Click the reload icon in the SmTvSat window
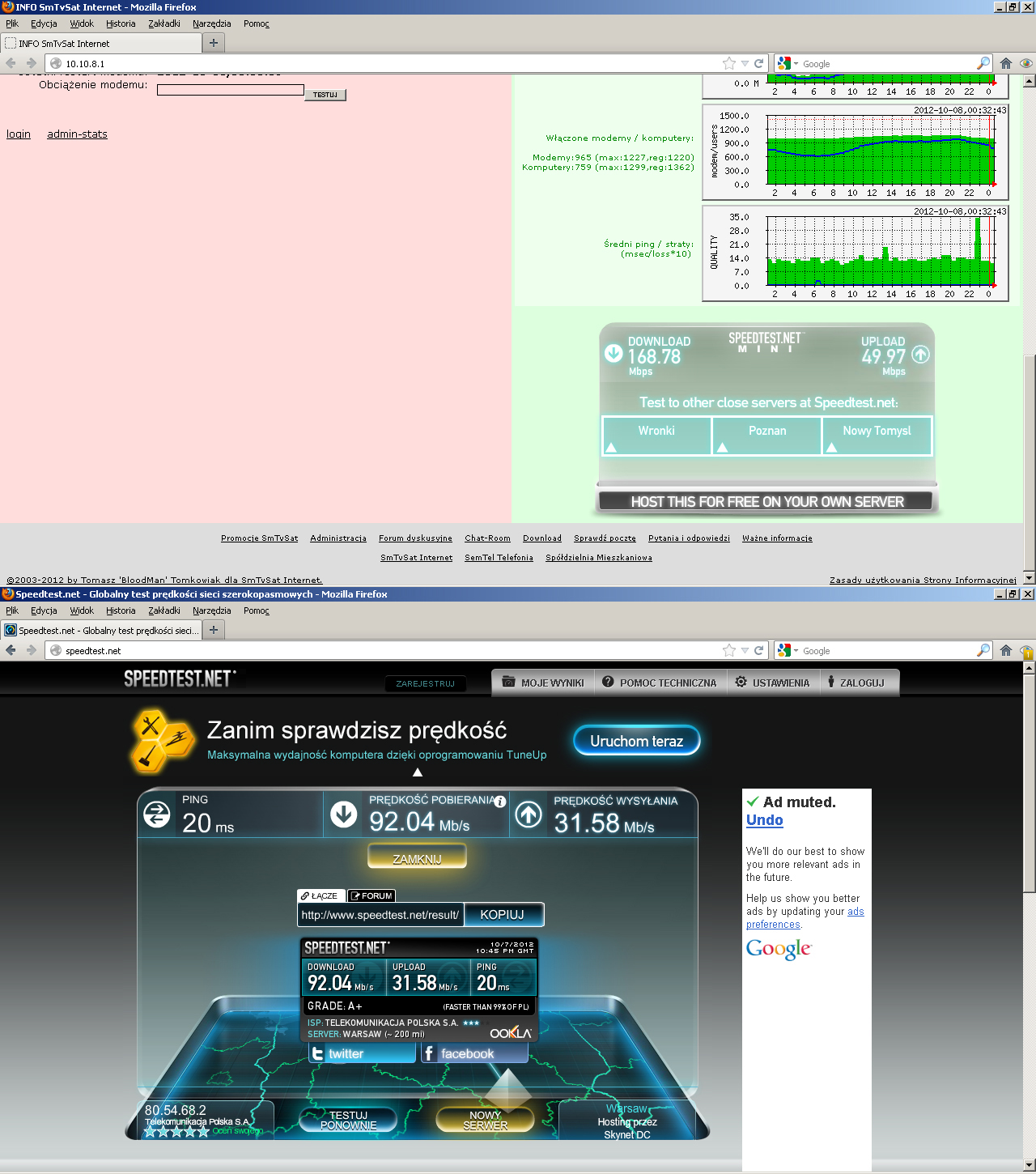1036x1174 pixels. pyautogui.click(x=759, y=63)
